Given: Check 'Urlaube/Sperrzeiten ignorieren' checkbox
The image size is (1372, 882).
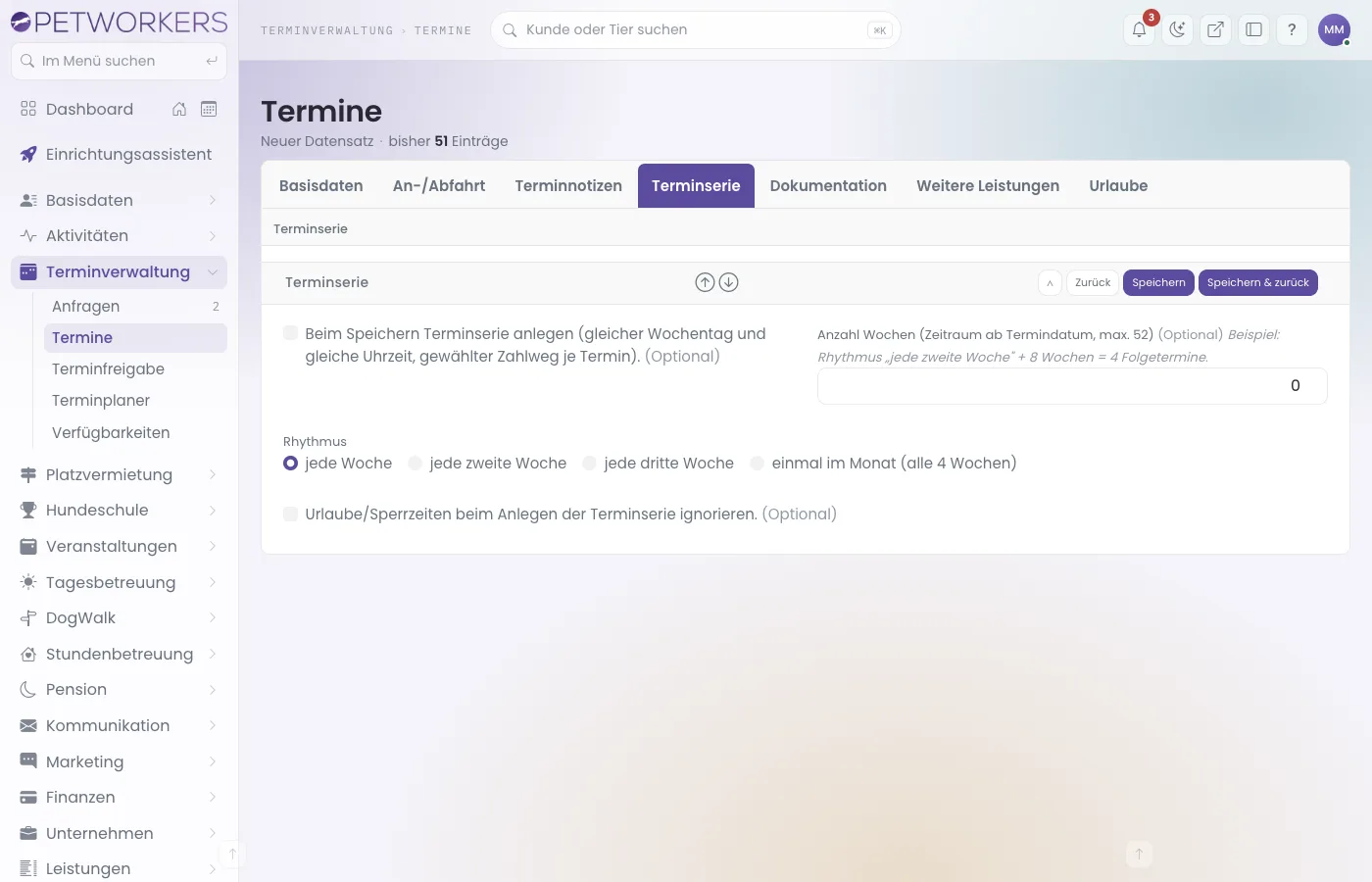Looking at the screenshot, I should click(x=290, y=514).
